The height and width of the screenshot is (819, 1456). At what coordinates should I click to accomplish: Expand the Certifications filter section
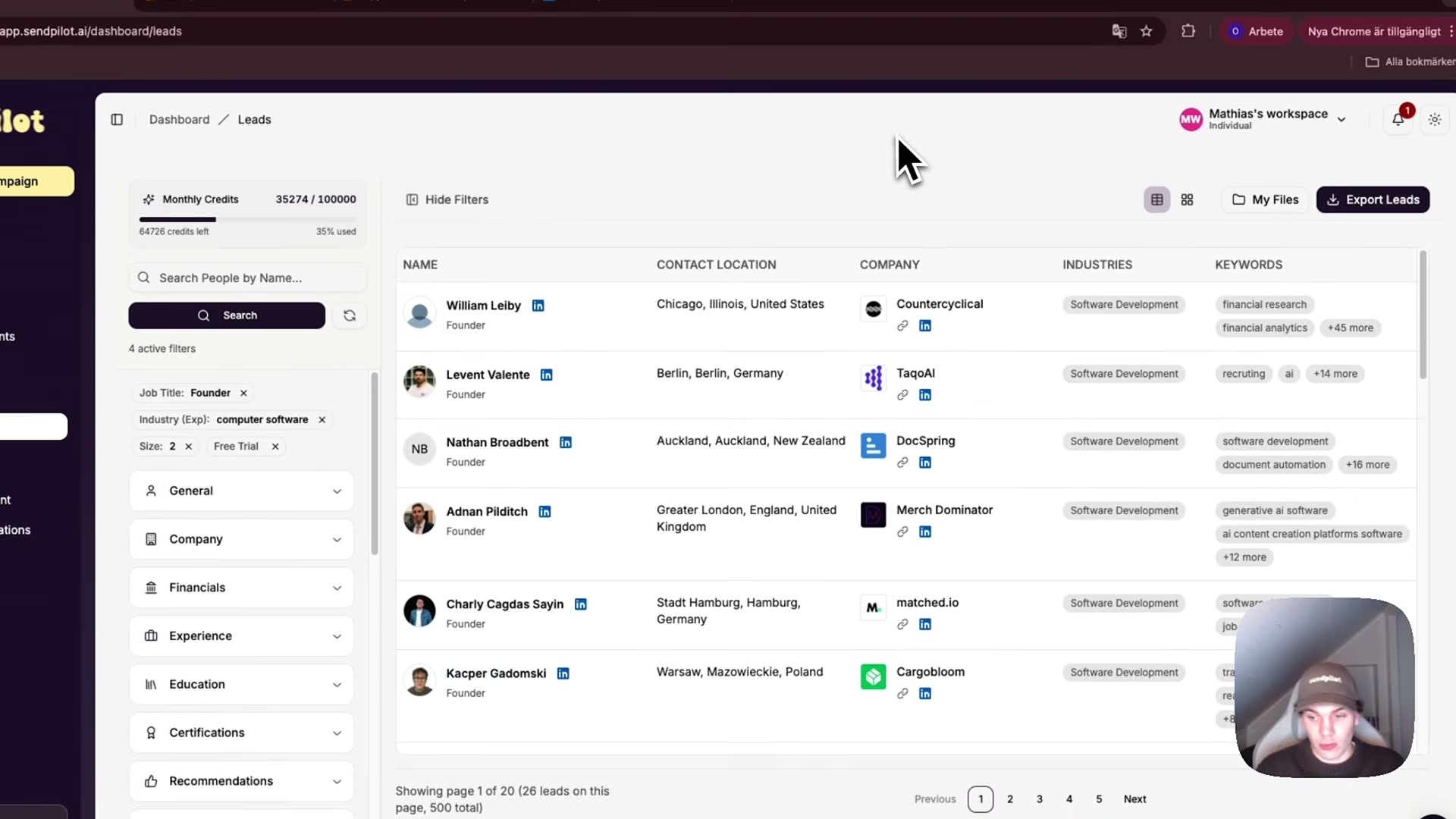(241, 733)
